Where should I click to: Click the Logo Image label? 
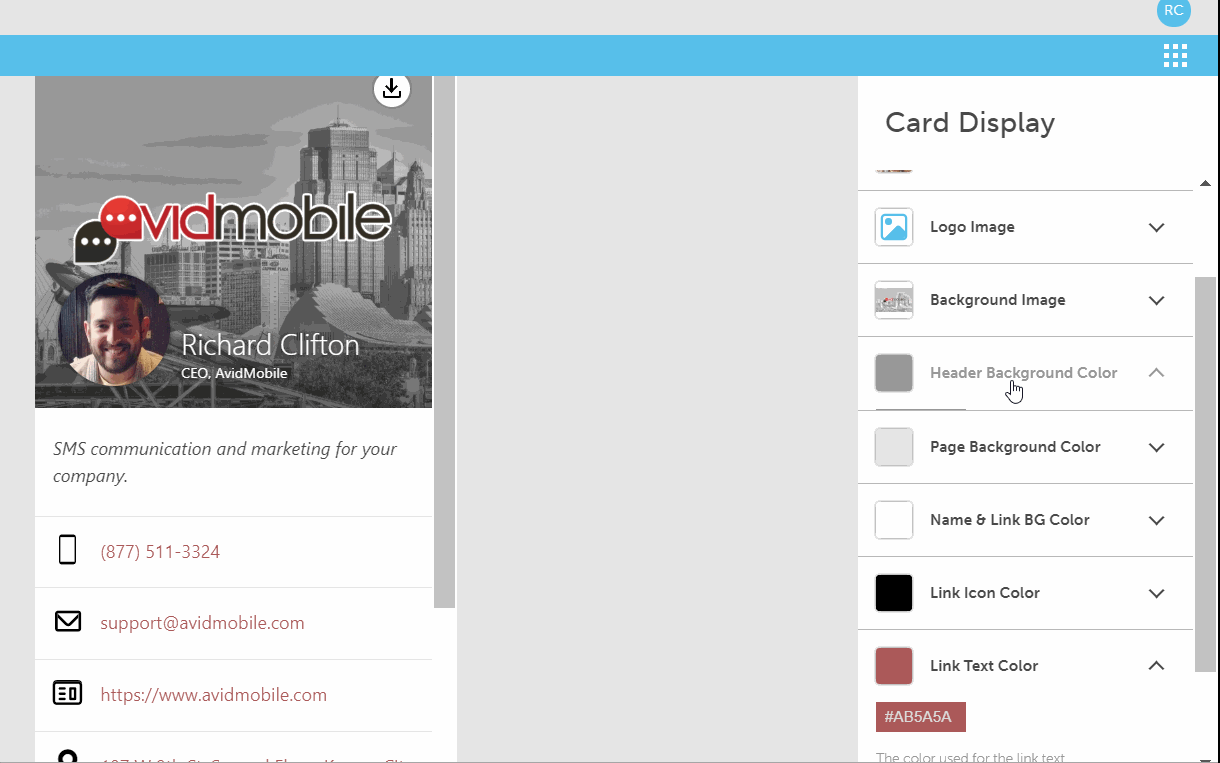pos(972,227)
